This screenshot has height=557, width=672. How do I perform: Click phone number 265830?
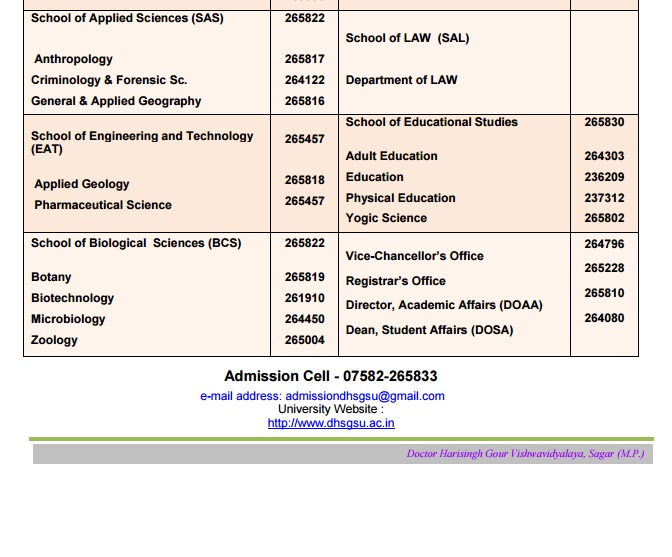point(604,122)
